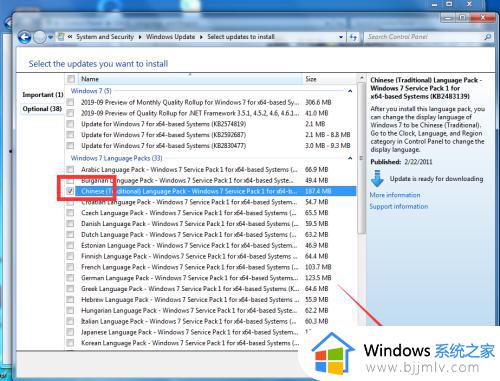
Task: Switch to Important (1) updates tab
Action: pos(43,95)
